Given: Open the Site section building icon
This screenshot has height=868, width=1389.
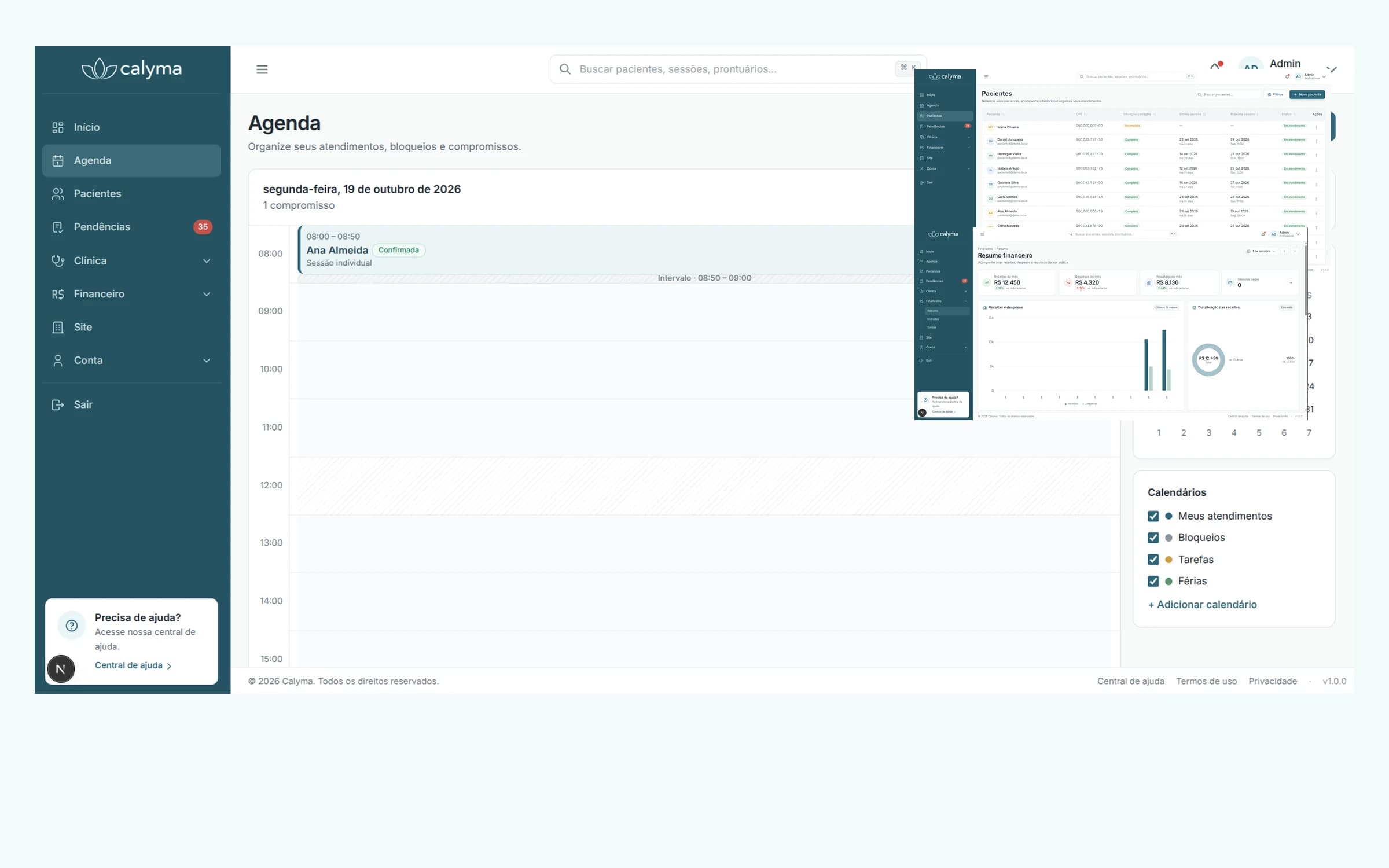Looking at the screenshot, I should [x=58, y=327].
